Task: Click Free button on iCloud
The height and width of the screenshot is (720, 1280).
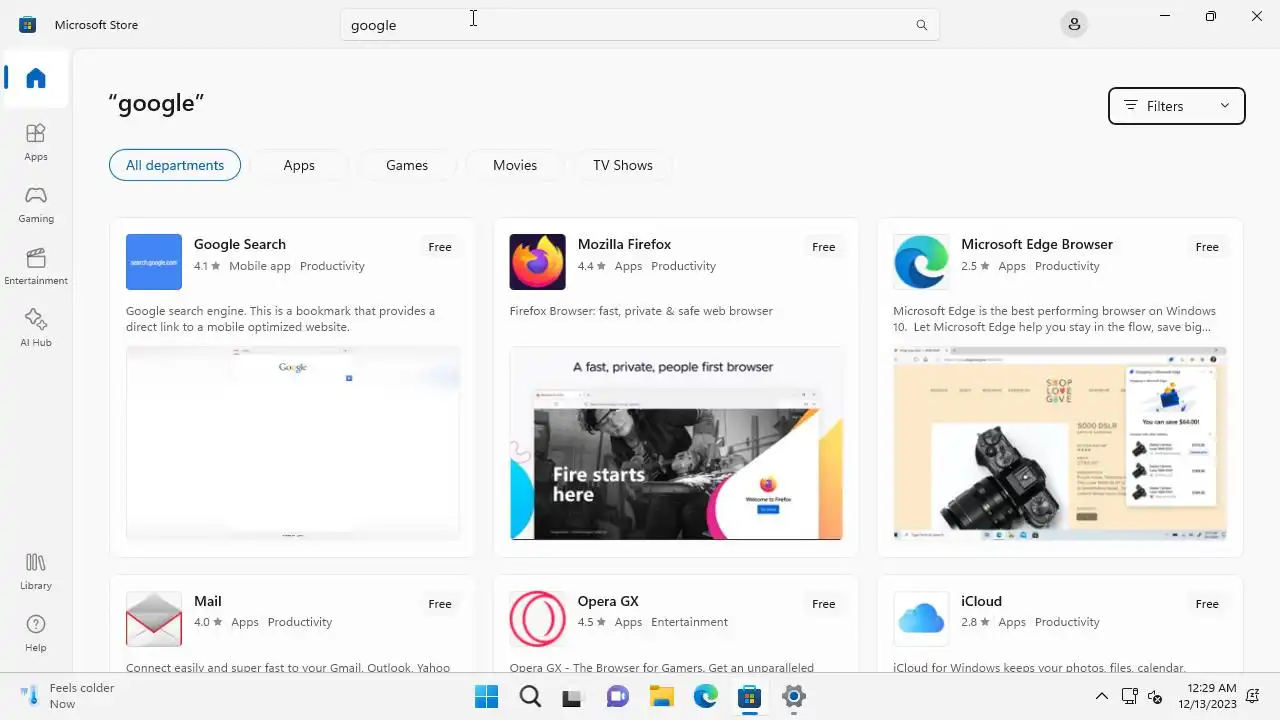Action: [x=1207, y=604]
